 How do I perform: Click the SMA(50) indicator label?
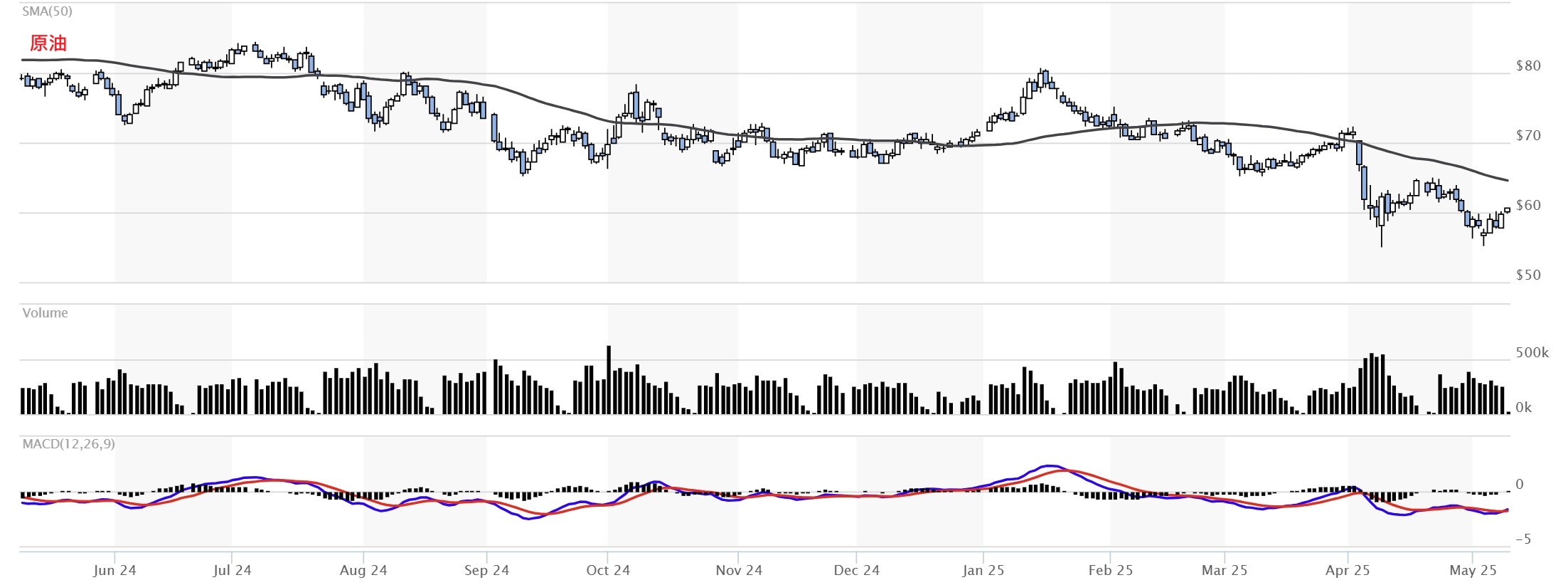[x=47, y=11]
